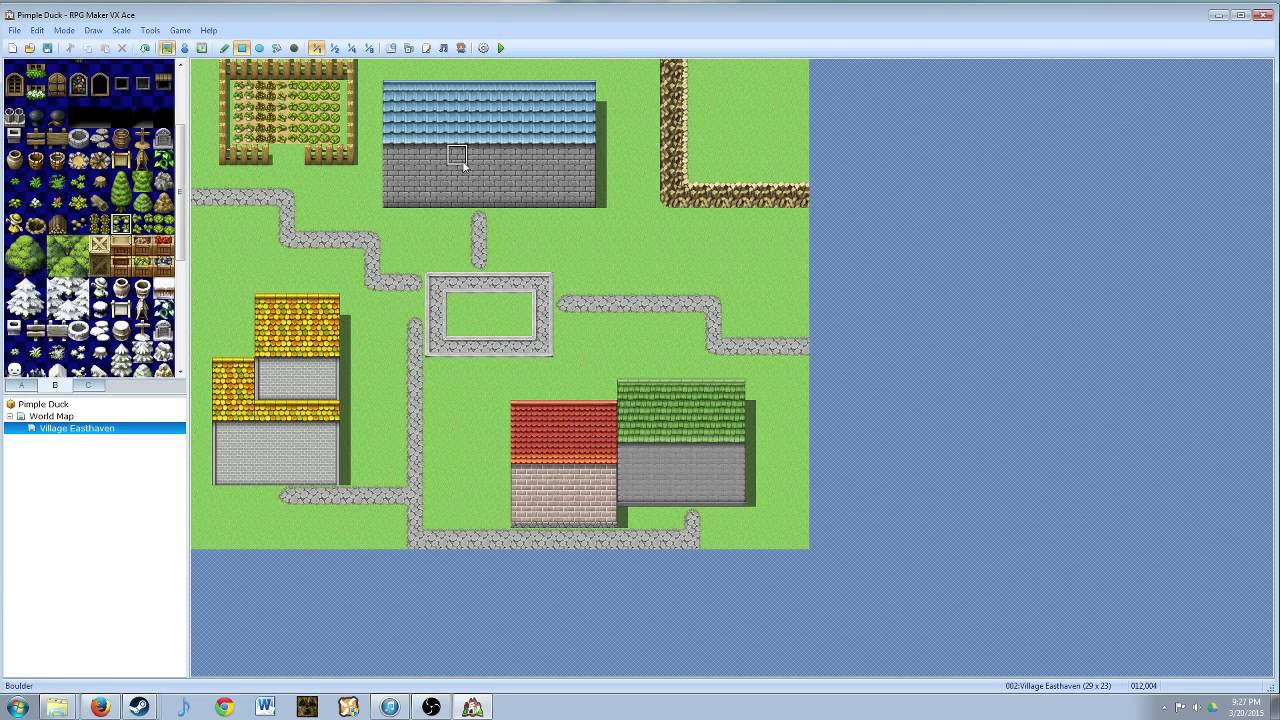
Task: Select Pimple Duck project root in tree
Action: point(43,404)
